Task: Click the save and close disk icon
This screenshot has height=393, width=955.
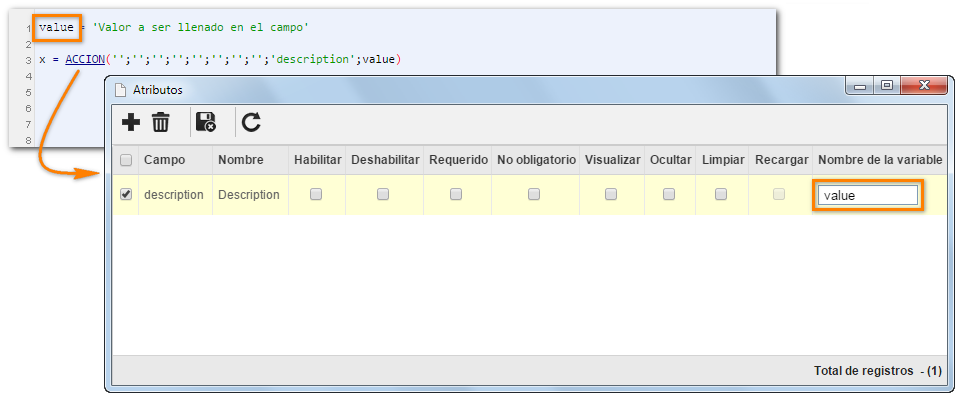Action: (x=206, y=122)
